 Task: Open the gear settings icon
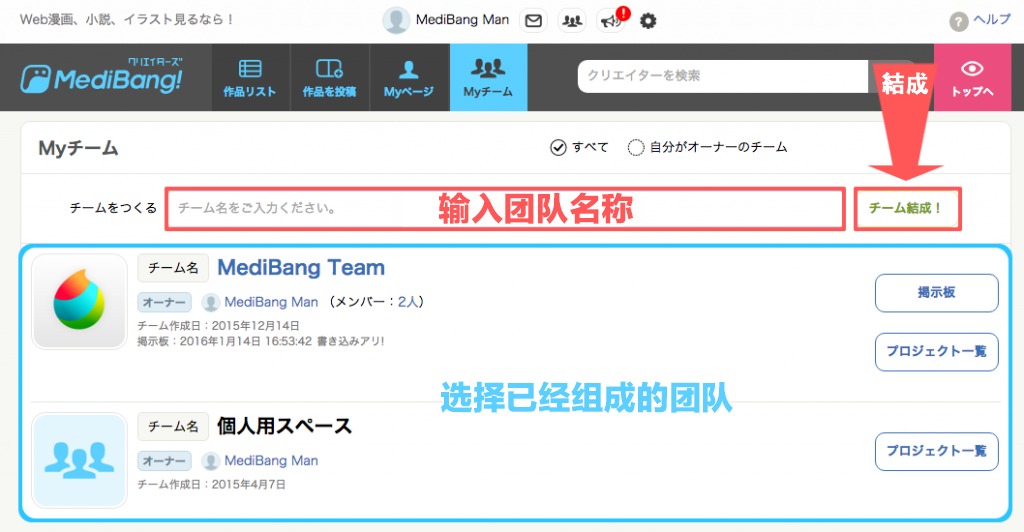tap(648, 21)
